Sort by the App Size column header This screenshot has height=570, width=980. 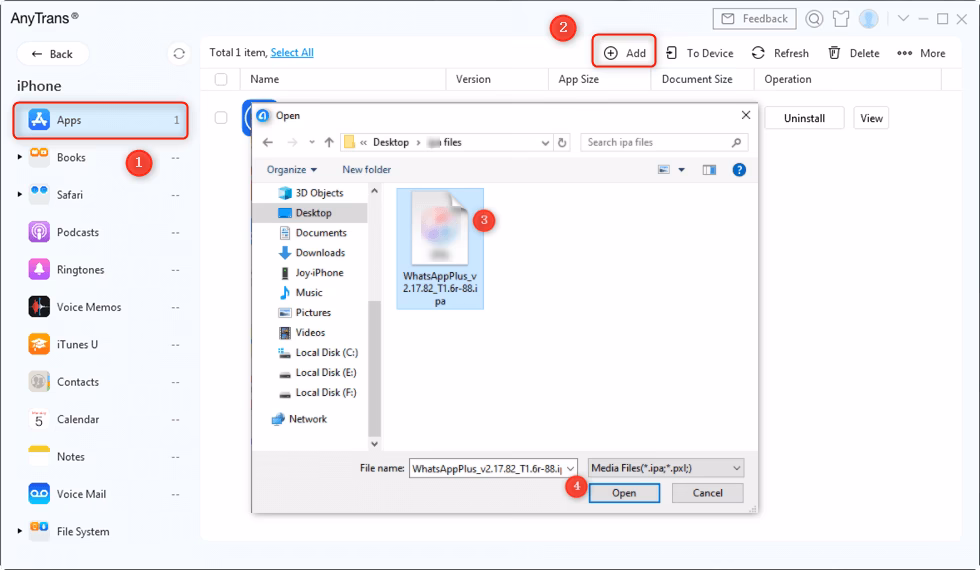pyautogui.click(x=599, y=79)
